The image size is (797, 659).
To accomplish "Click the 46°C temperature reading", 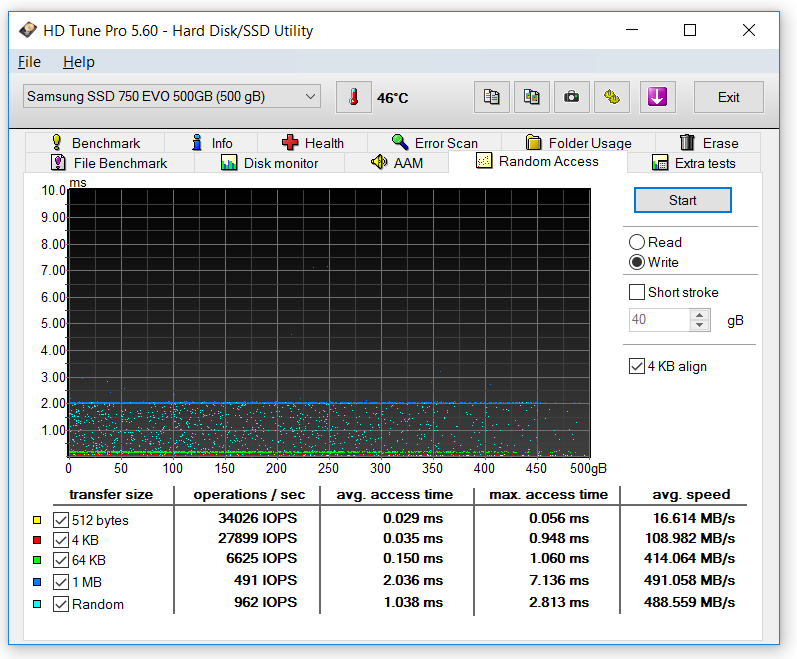I will (392, 98).
